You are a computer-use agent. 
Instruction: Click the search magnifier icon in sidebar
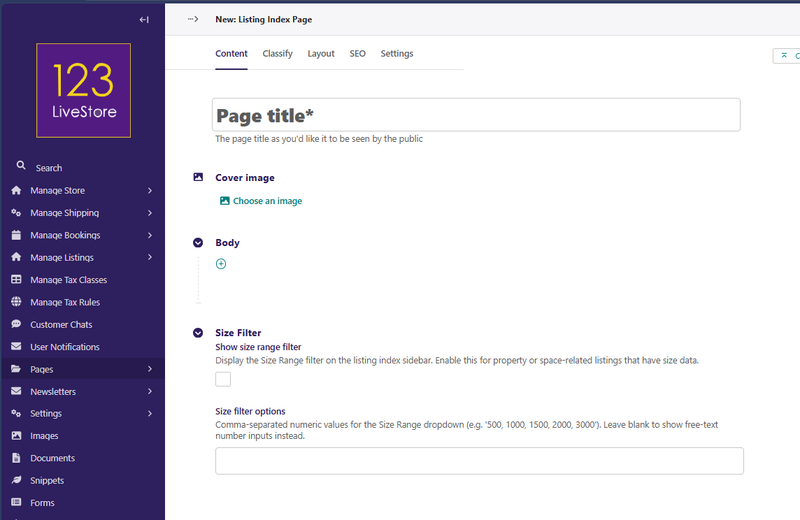20,167
